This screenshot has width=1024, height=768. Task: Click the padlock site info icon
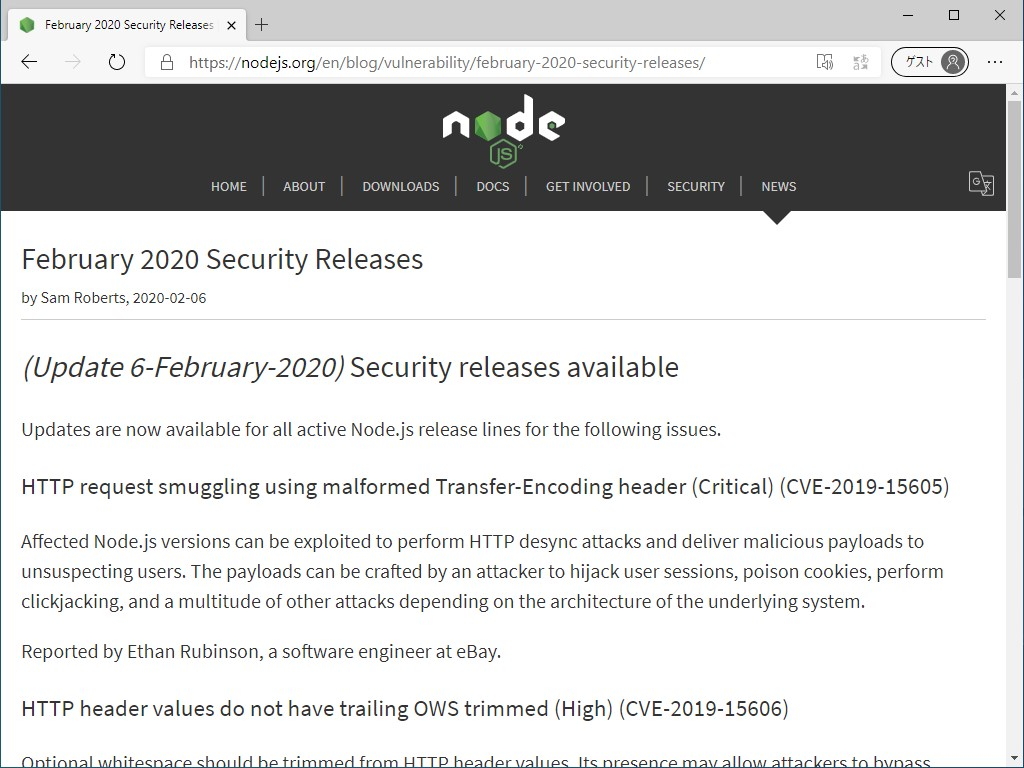[x=167, y=62]
